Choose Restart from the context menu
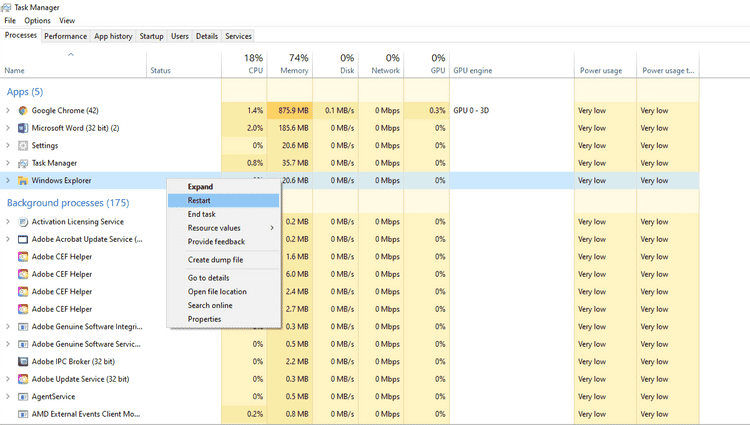This screenshot has width=750, height=425. pyautogui.click(x=223, y=201)
